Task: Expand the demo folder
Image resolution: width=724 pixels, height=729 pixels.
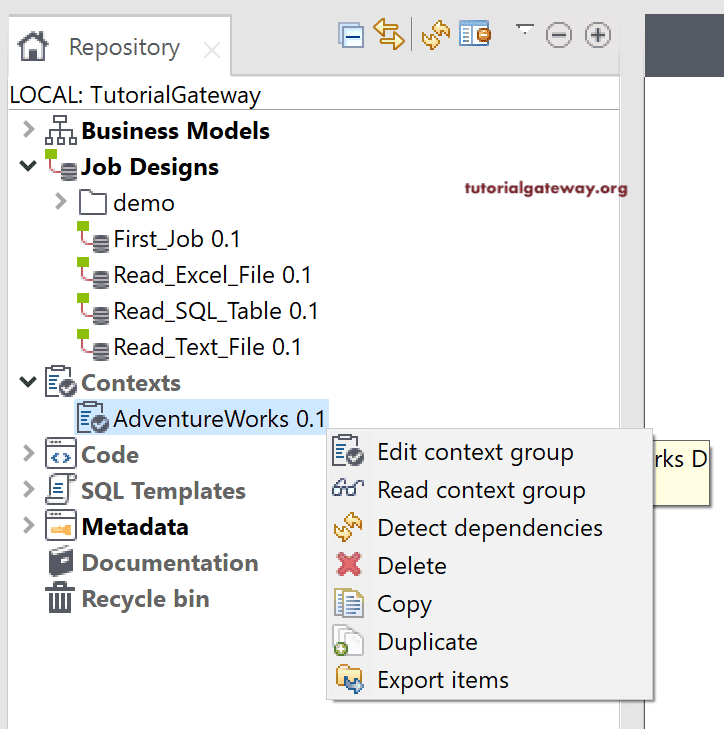Action: click(61, 203)
